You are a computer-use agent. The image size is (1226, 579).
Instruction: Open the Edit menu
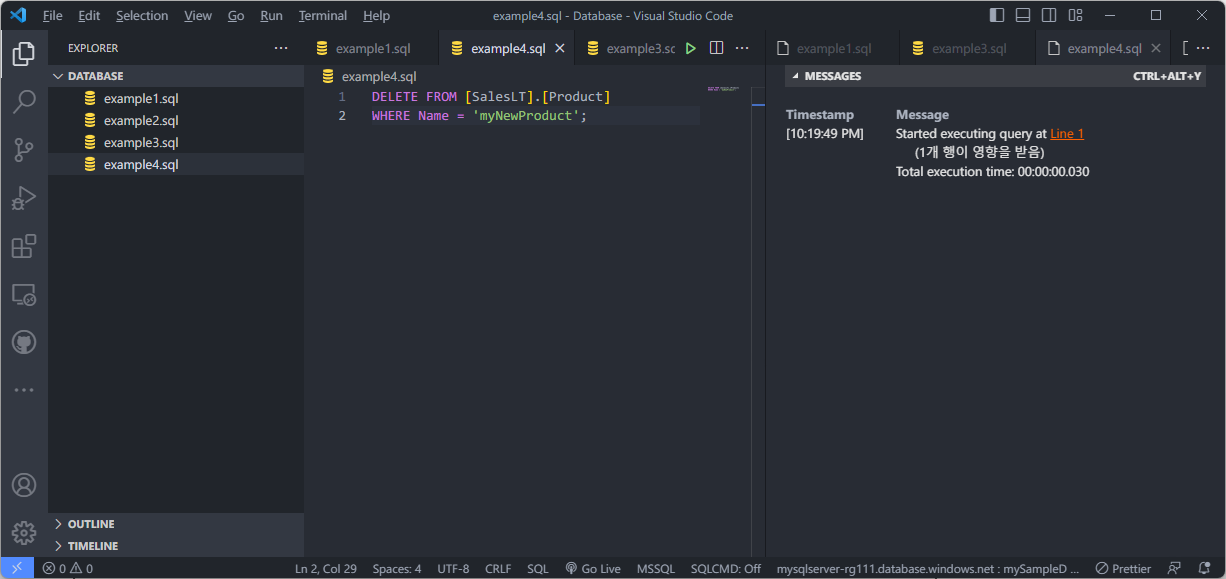click(x=89, y=16)
